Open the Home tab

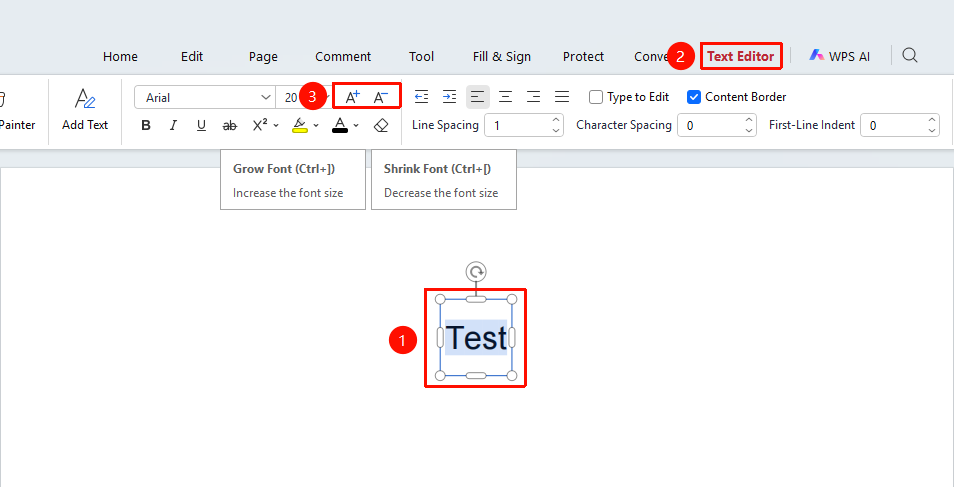(120, 57)
